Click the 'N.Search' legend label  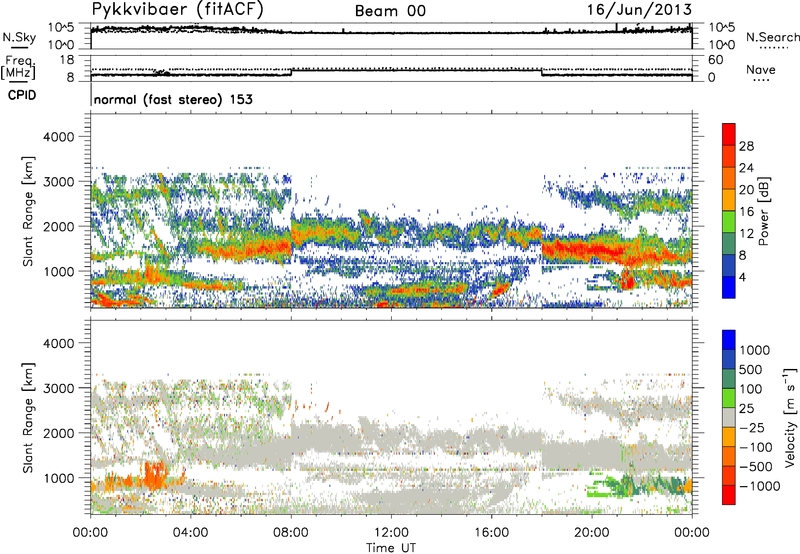point(773,37)
